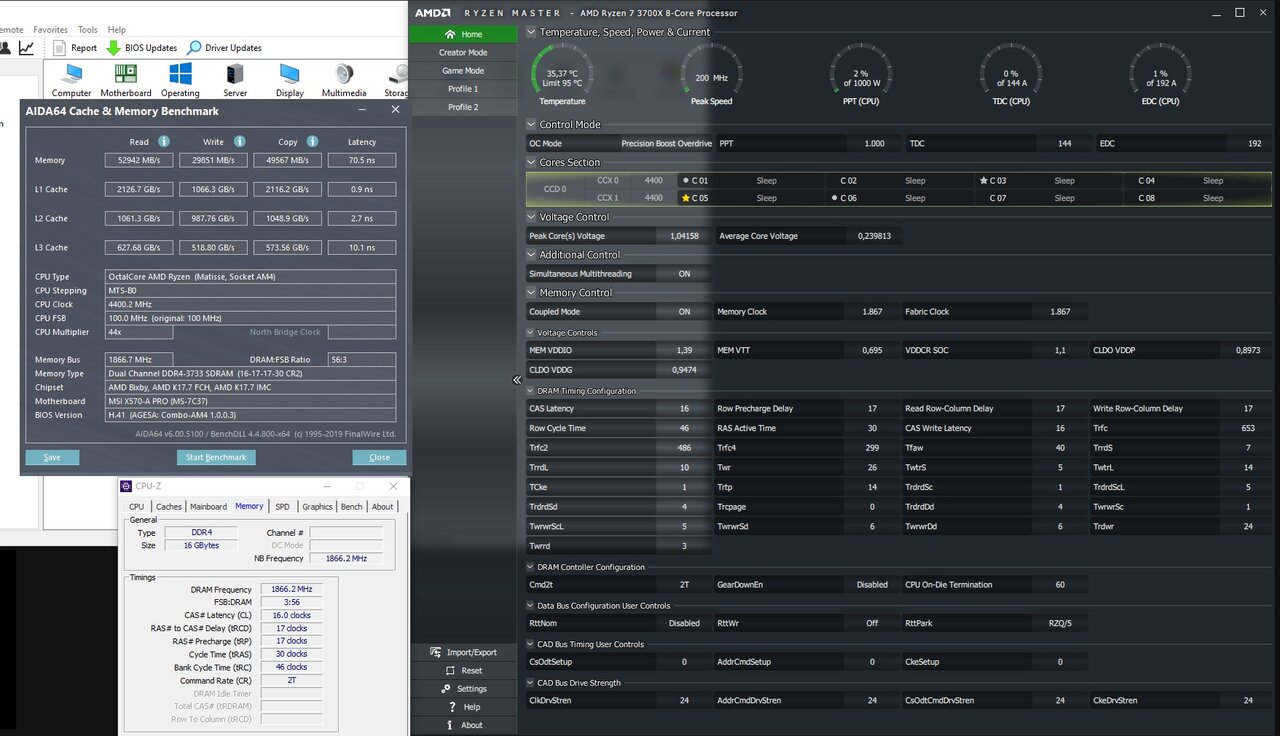This screenshot has width=1280, height=736.
Task: Collapse the DRAM Timing Configuration section
Action: click(531, 391)
